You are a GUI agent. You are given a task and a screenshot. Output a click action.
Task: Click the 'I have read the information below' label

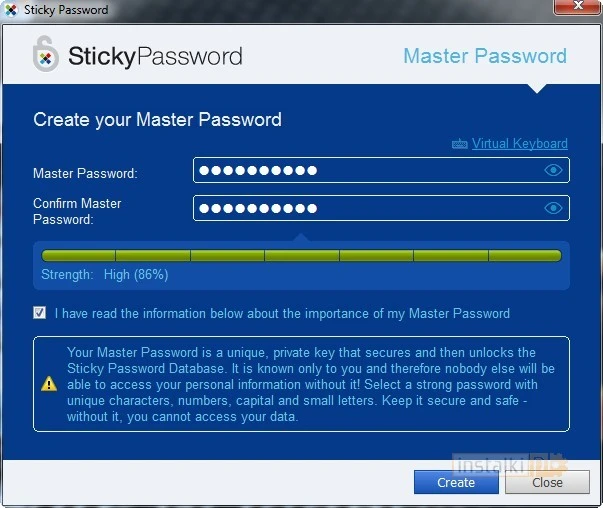(282, 313)
